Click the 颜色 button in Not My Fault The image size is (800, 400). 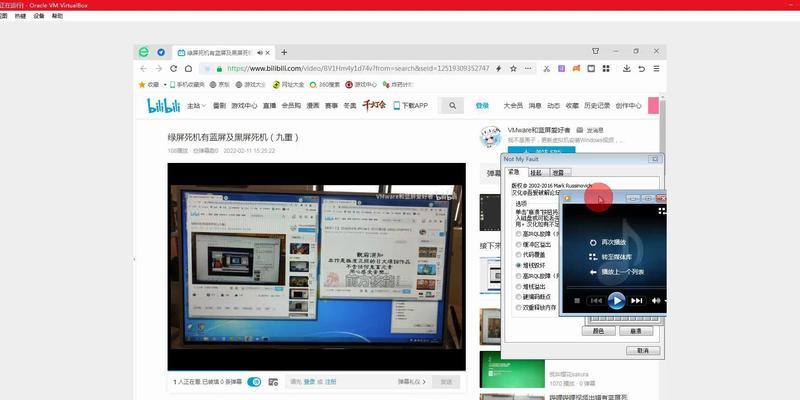(x=599, y=331)
